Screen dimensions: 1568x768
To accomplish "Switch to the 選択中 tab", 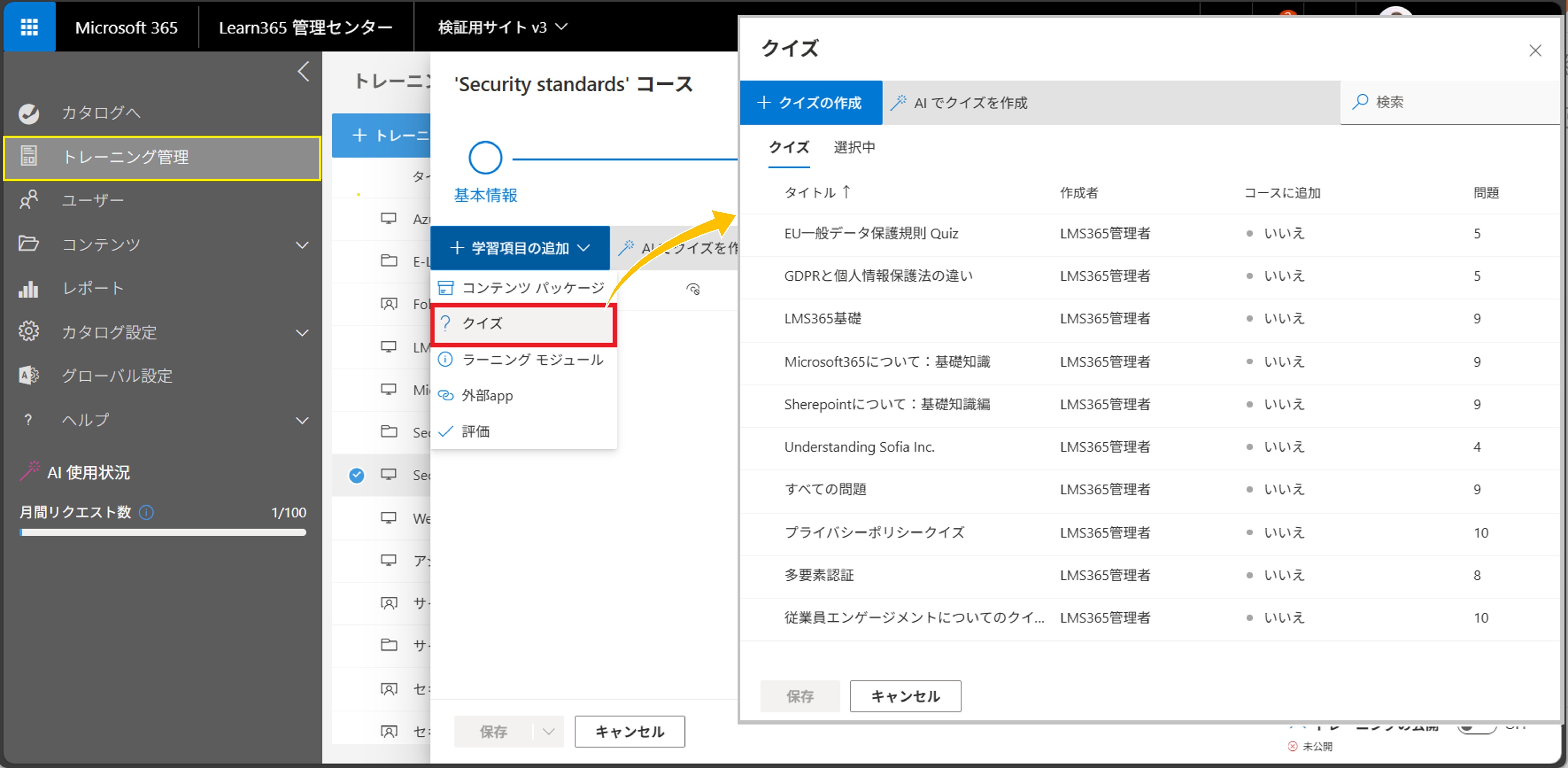I will click(854, 147).
